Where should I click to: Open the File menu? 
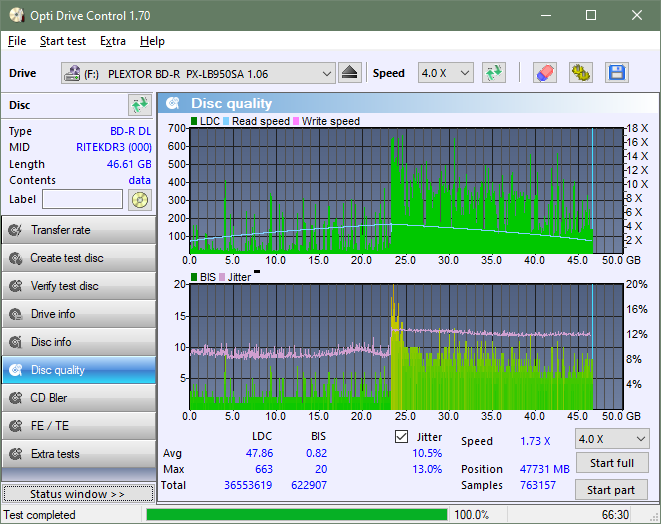click(17, 41)
